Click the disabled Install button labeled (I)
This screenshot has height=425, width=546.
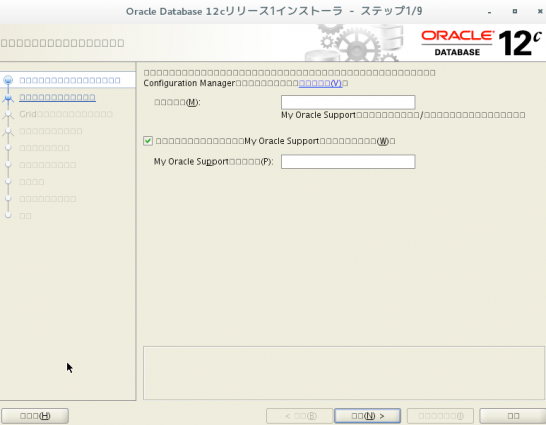tap(440, 416)
